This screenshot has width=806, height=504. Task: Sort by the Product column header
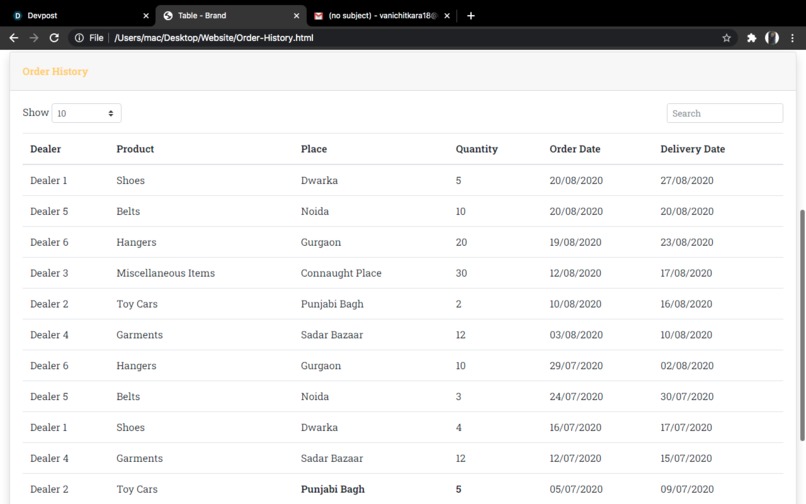(x=135, y=149)
